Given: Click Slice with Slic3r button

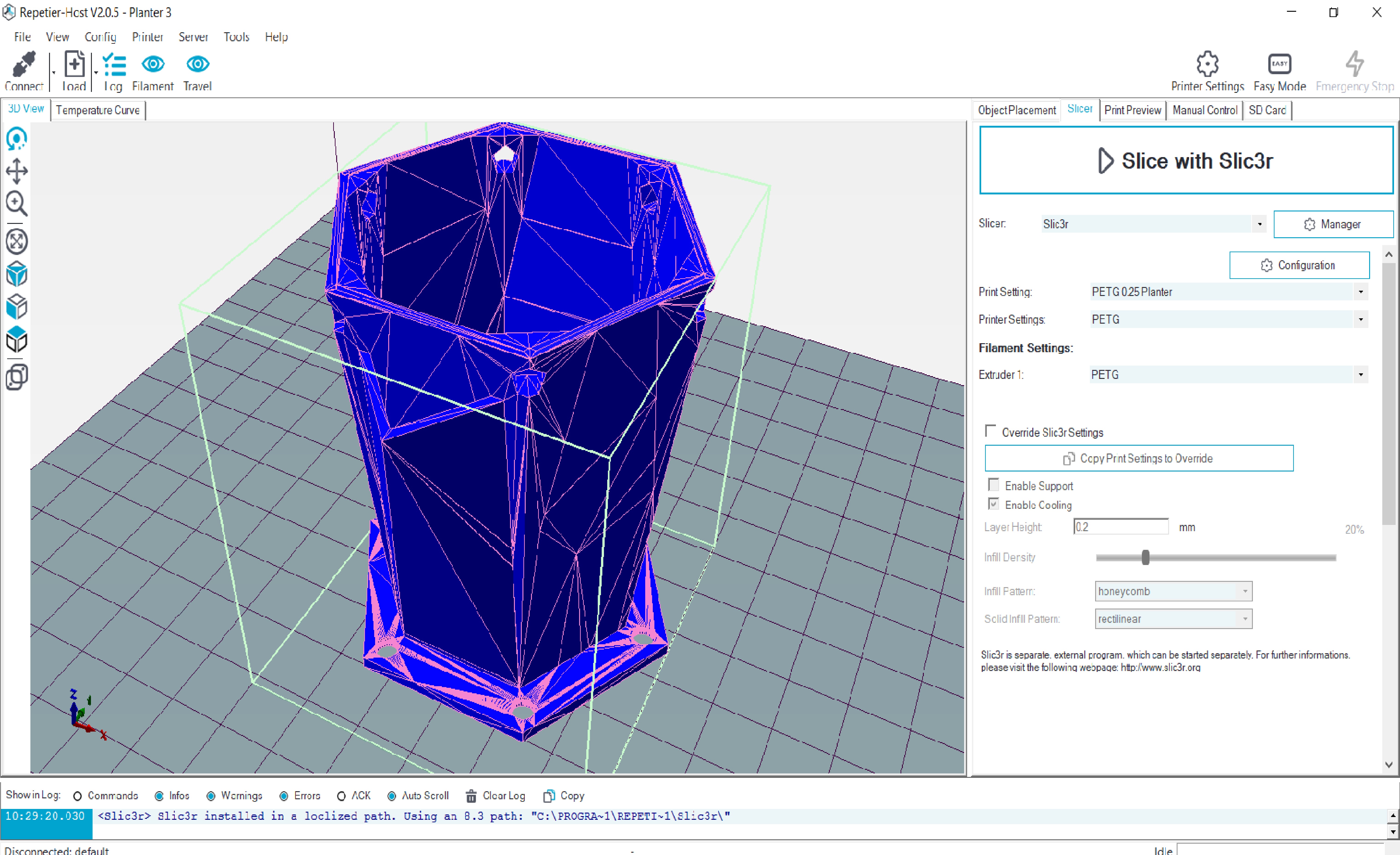Looking at the screenshot, I should 1186,161.
